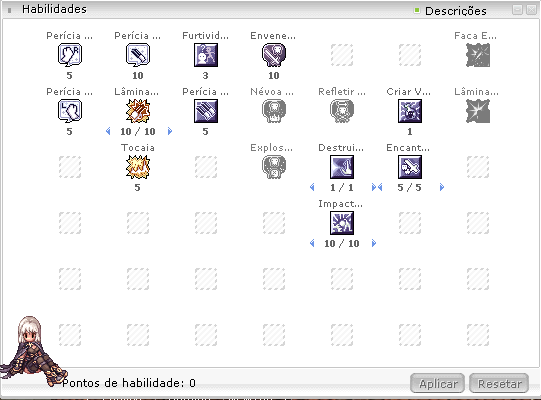This screenshot has height=400, width=541.
Task: Increase Destrui... level with right arrow
Action: coord(374,187)
